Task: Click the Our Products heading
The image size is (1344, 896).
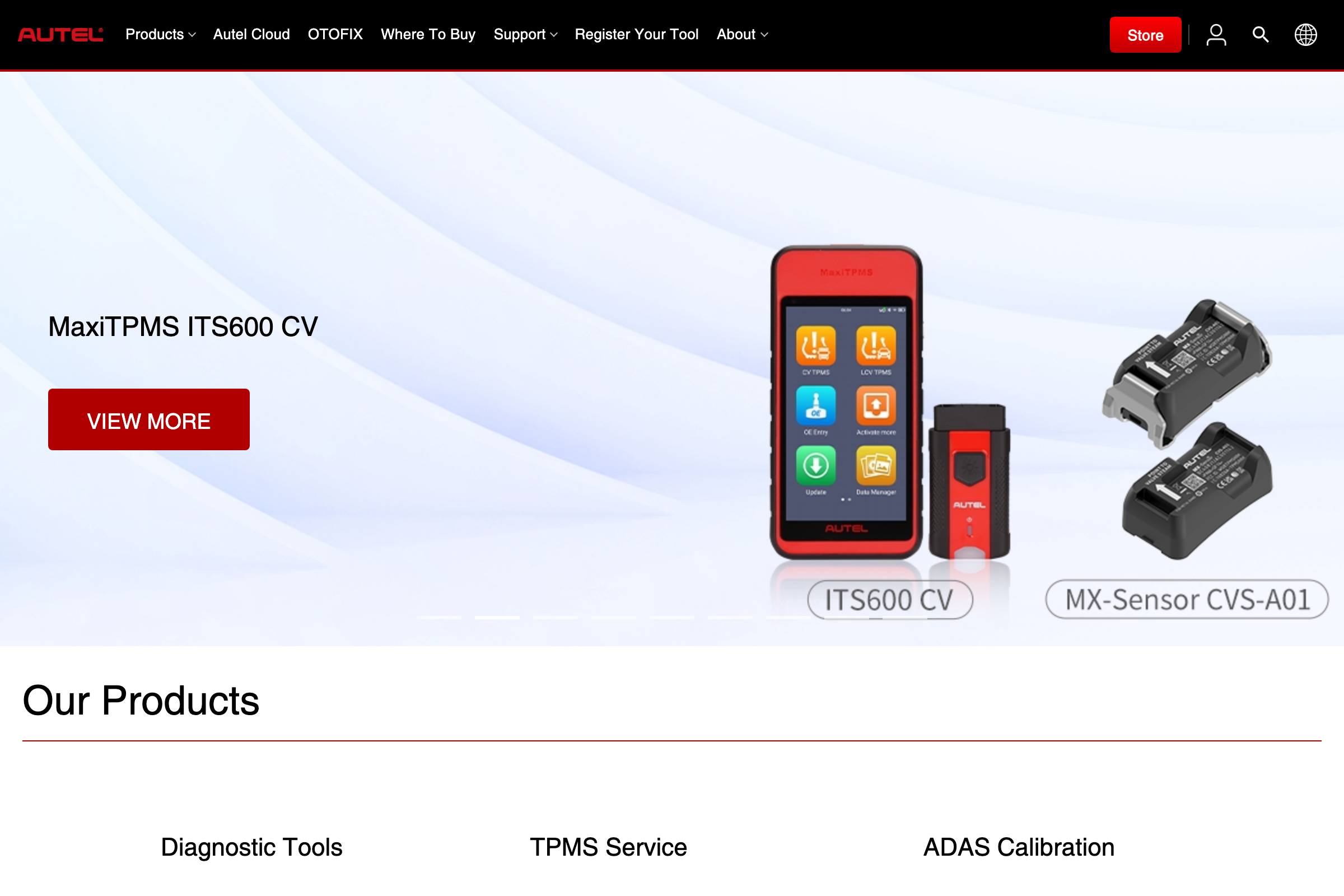Action: pos(141,701)
